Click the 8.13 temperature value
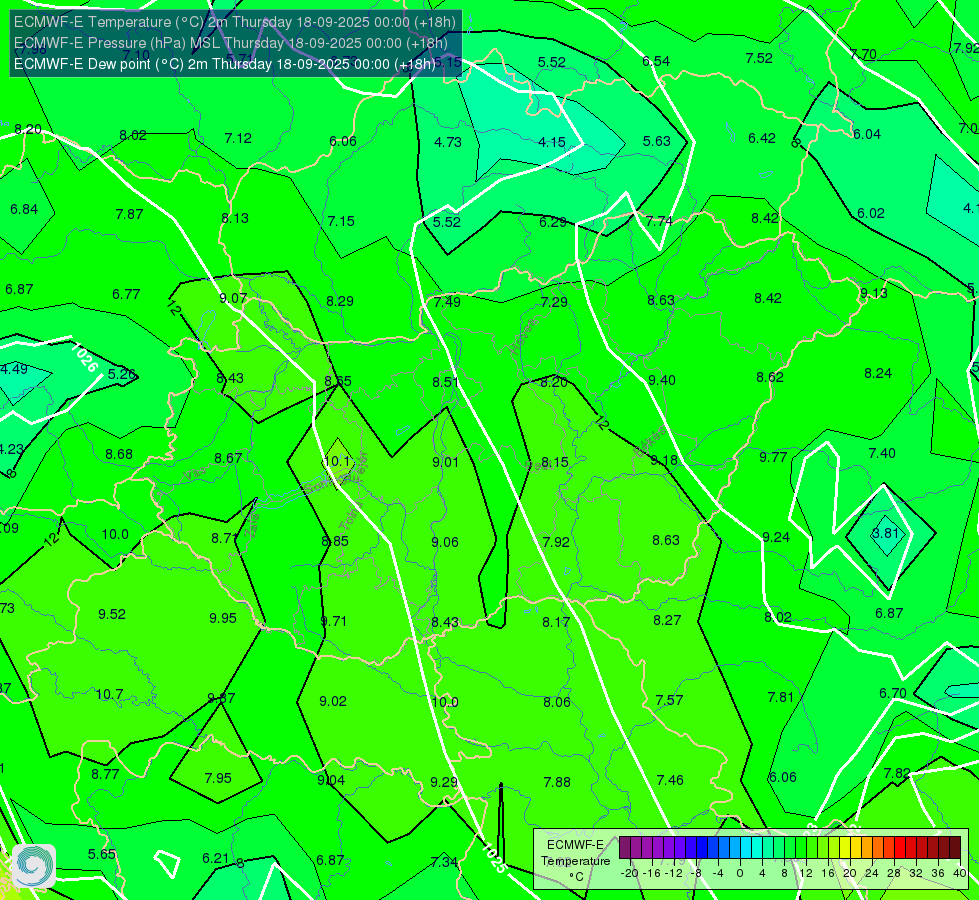The height and width of the screenshot is (900, 979). [x=235, y=218]
